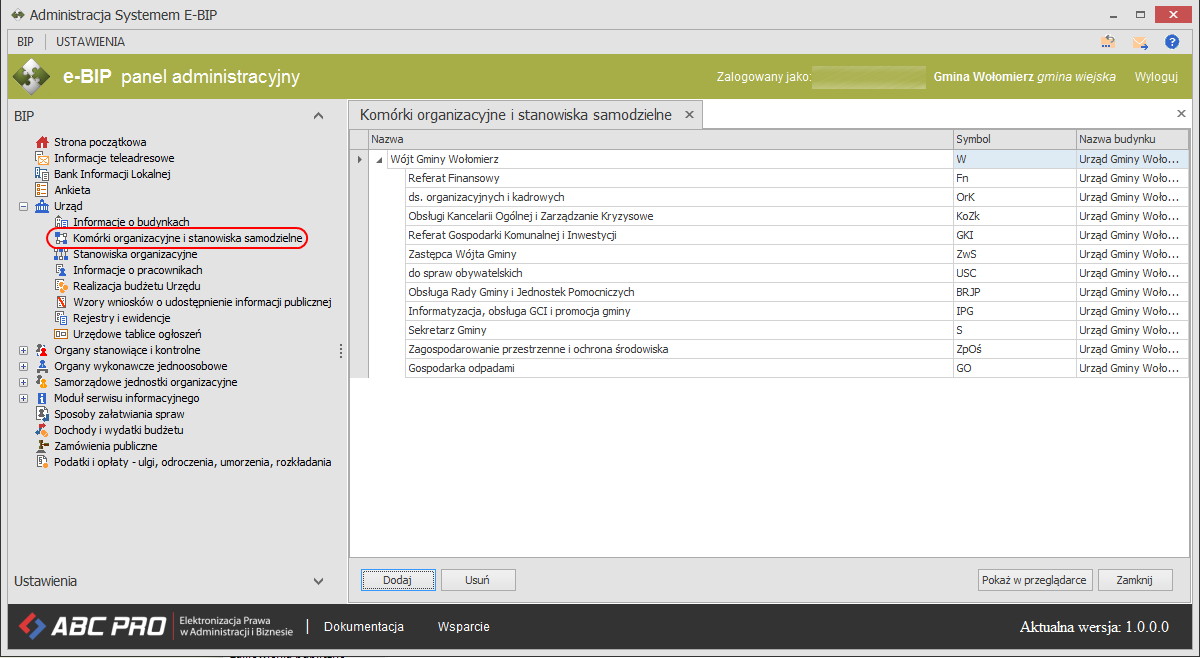
Task: Open the BIP menu
Action: [x=25, y=42]
